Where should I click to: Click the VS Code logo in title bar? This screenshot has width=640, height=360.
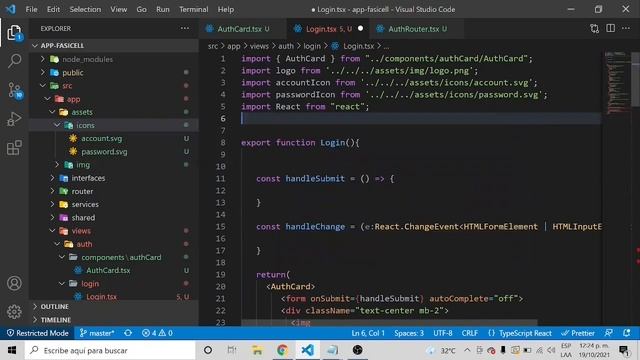[x=11, y=9]
